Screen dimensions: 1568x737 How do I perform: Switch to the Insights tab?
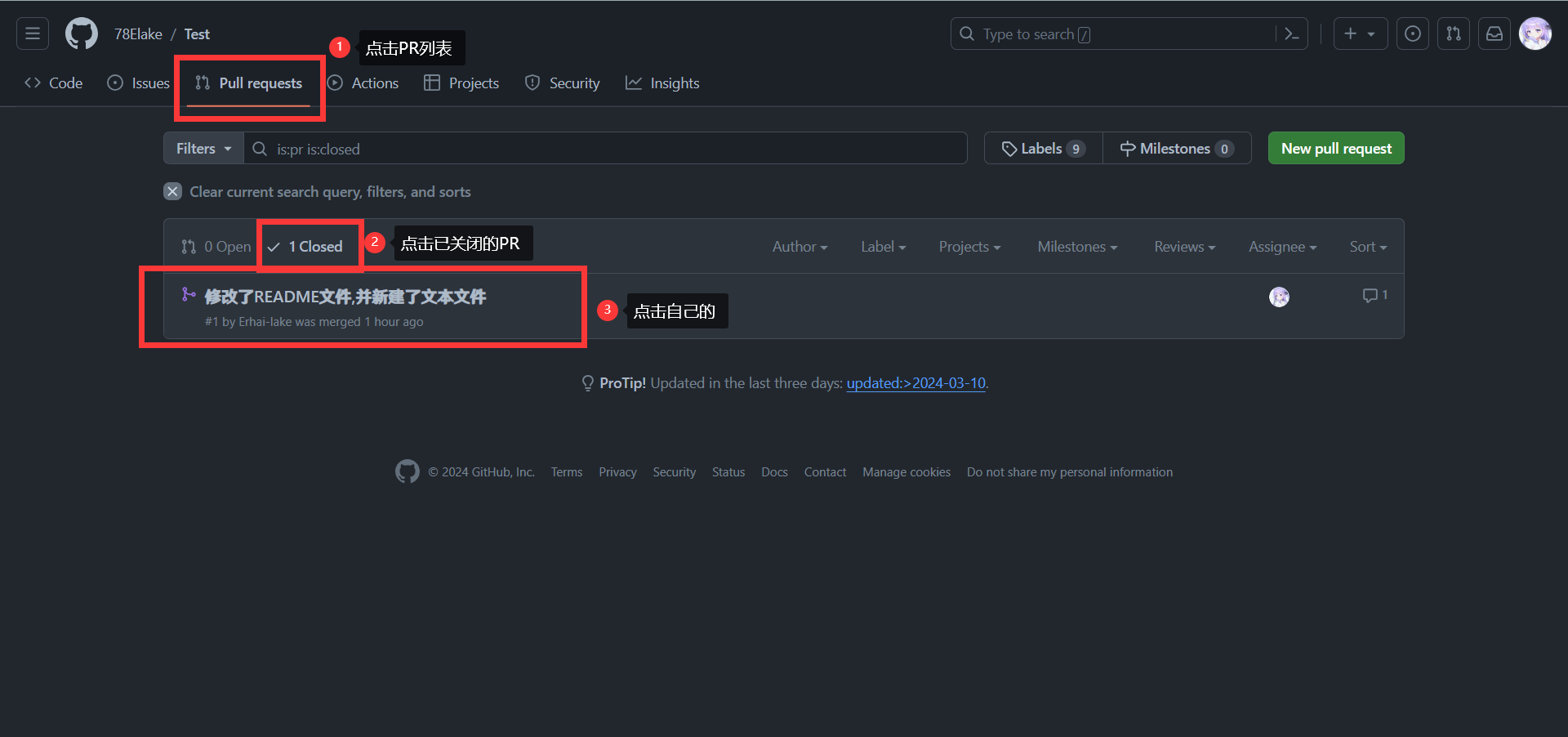click(x=662, y=83)
